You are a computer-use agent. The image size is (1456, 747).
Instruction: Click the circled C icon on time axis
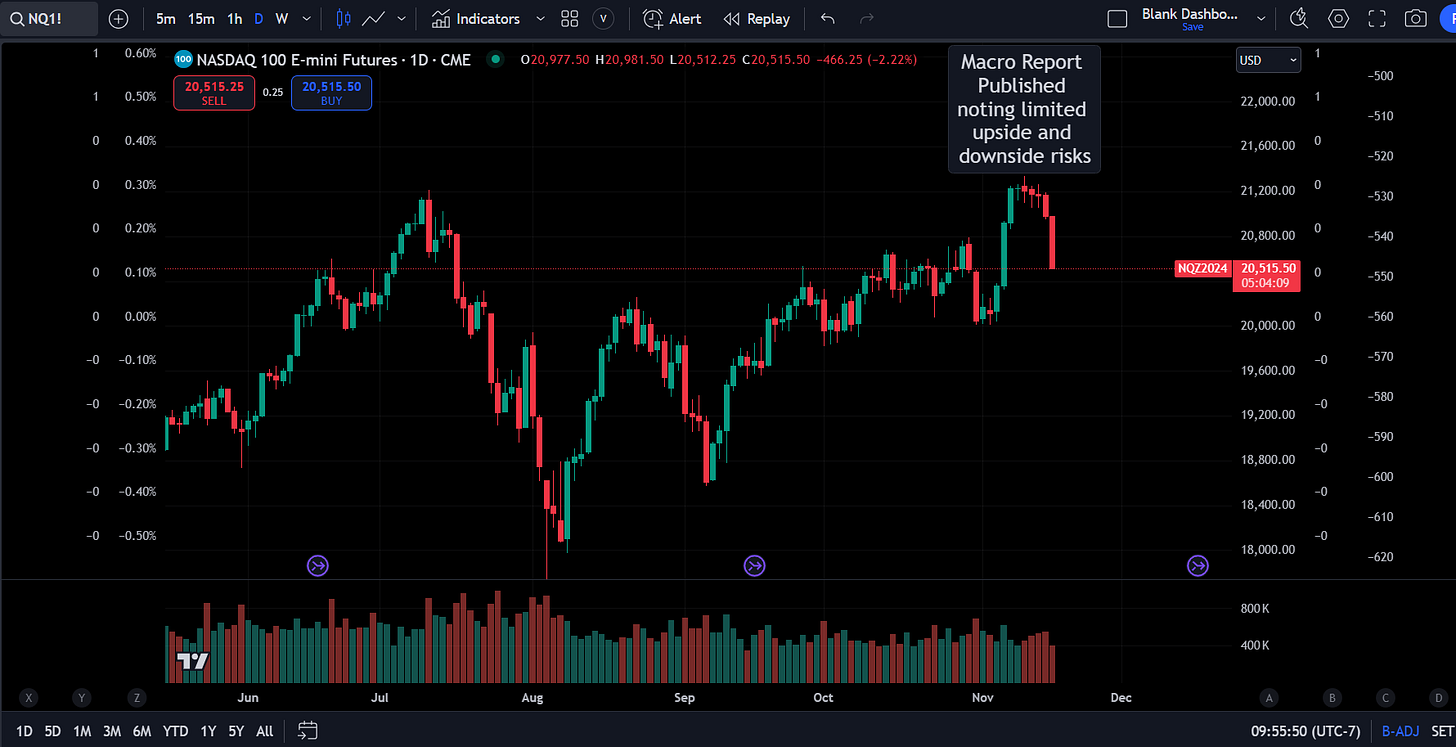click(1385, 697)
